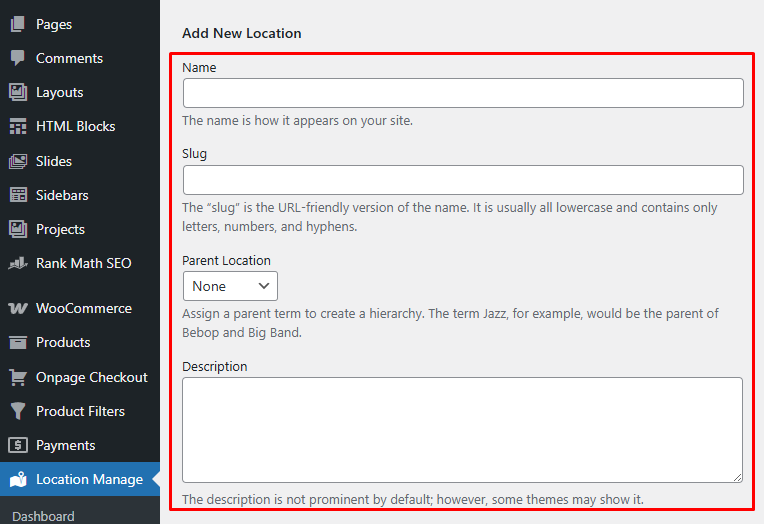Focus the Name text field
The width and height of the screenshot is (764, 524).
[463, 93]
